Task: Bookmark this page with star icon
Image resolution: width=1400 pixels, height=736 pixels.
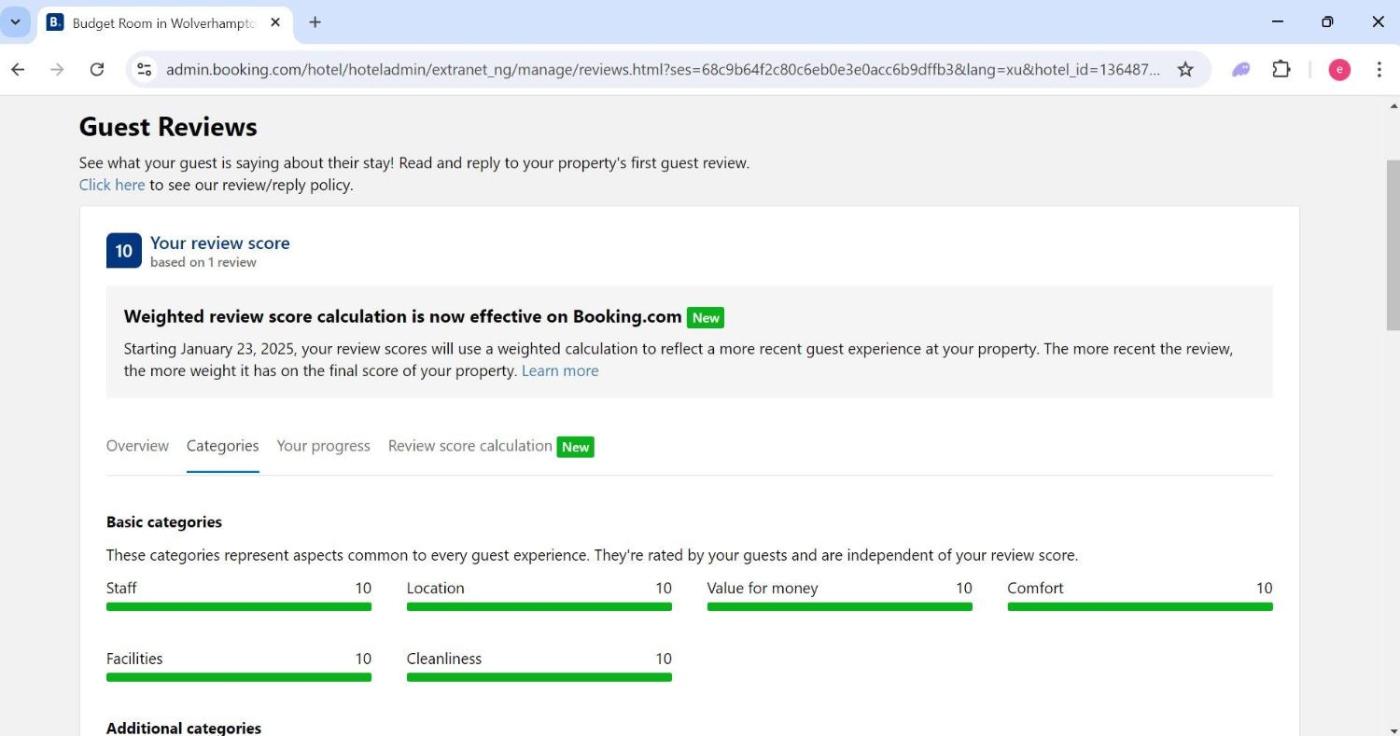Action: click(x=1185, y=69)
